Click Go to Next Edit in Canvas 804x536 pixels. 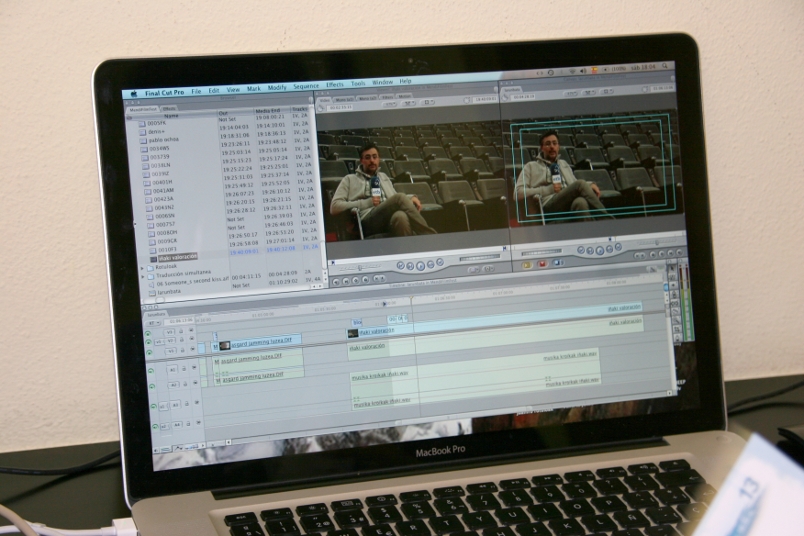coord(618,247)
